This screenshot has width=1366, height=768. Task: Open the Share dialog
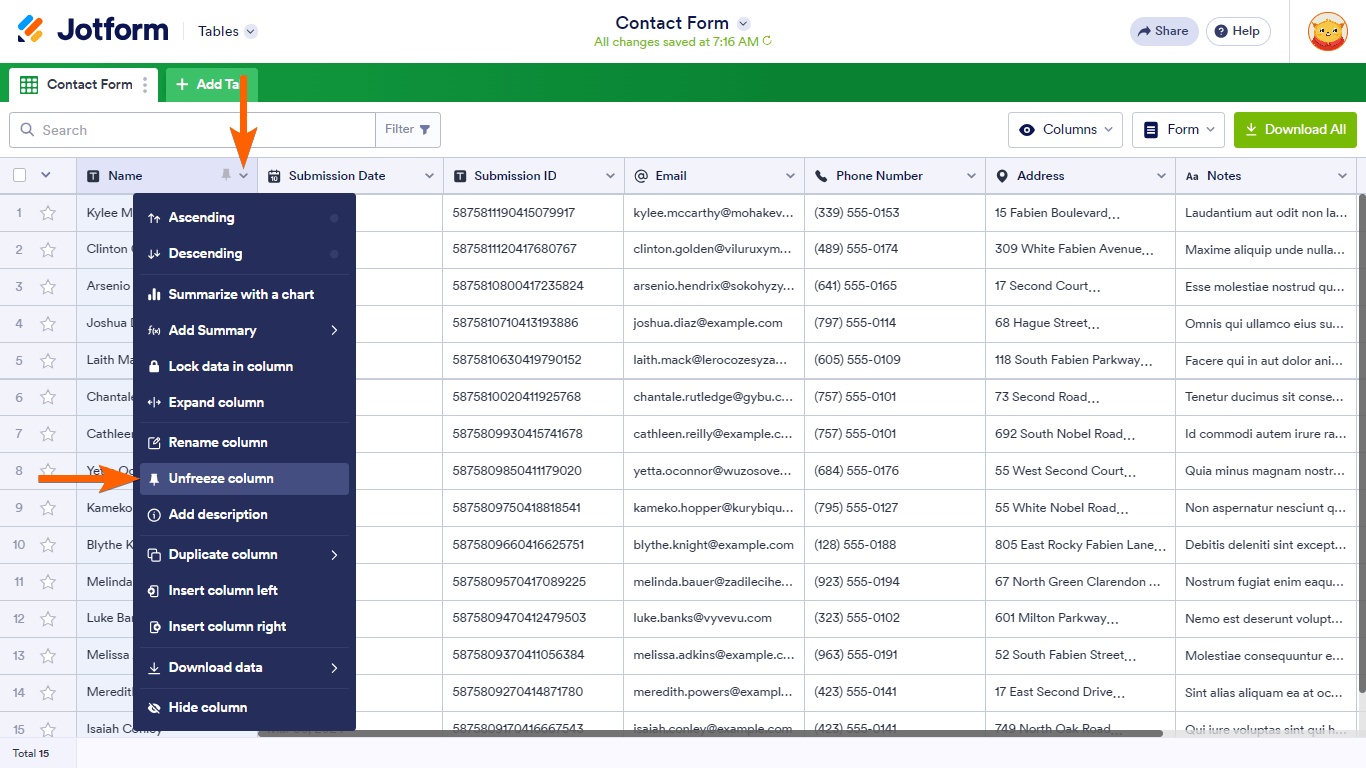click(1163, 31)
